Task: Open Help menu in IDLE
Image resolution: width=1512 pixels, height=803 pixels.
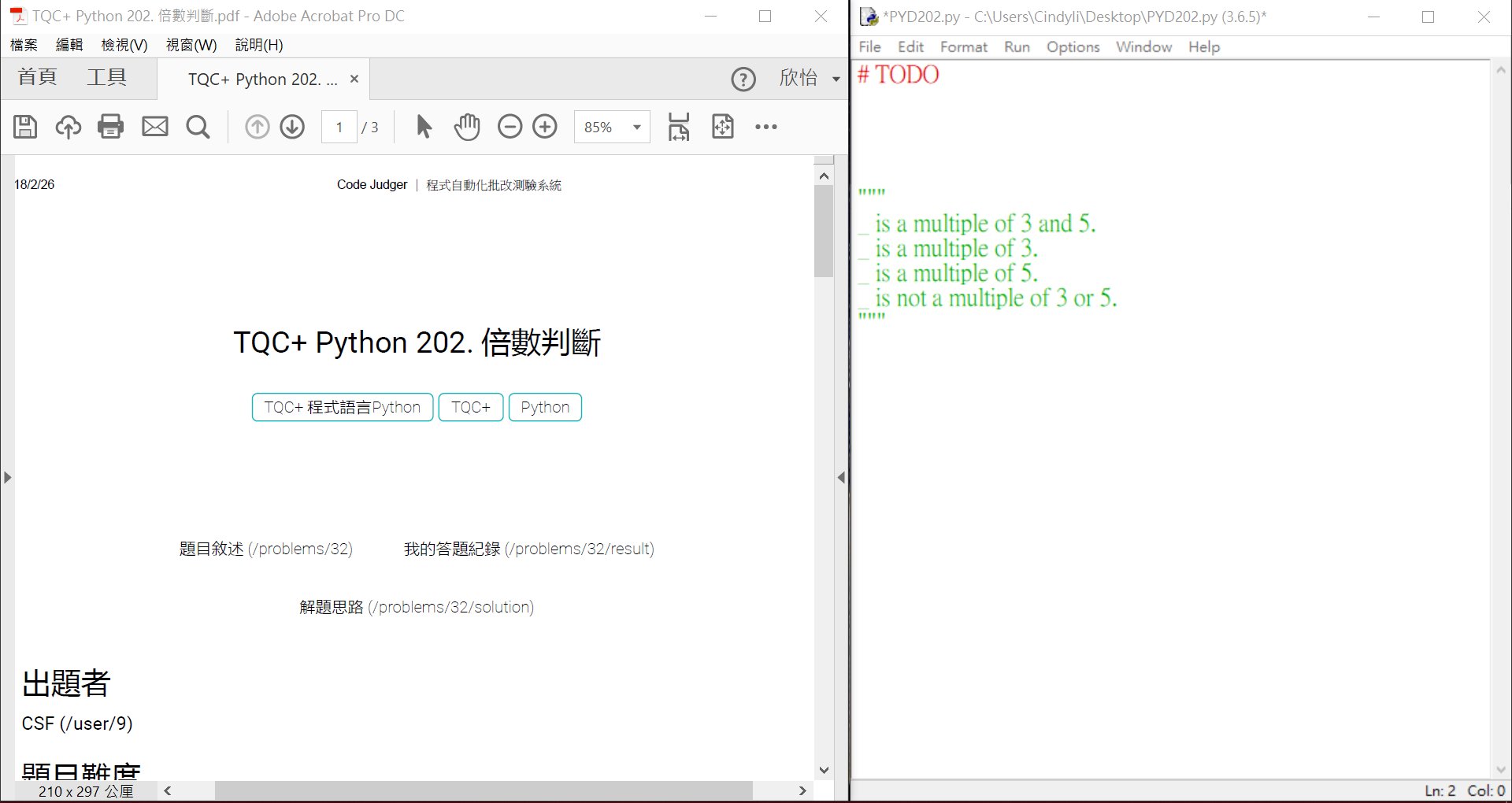Action: coord(1204,46)
